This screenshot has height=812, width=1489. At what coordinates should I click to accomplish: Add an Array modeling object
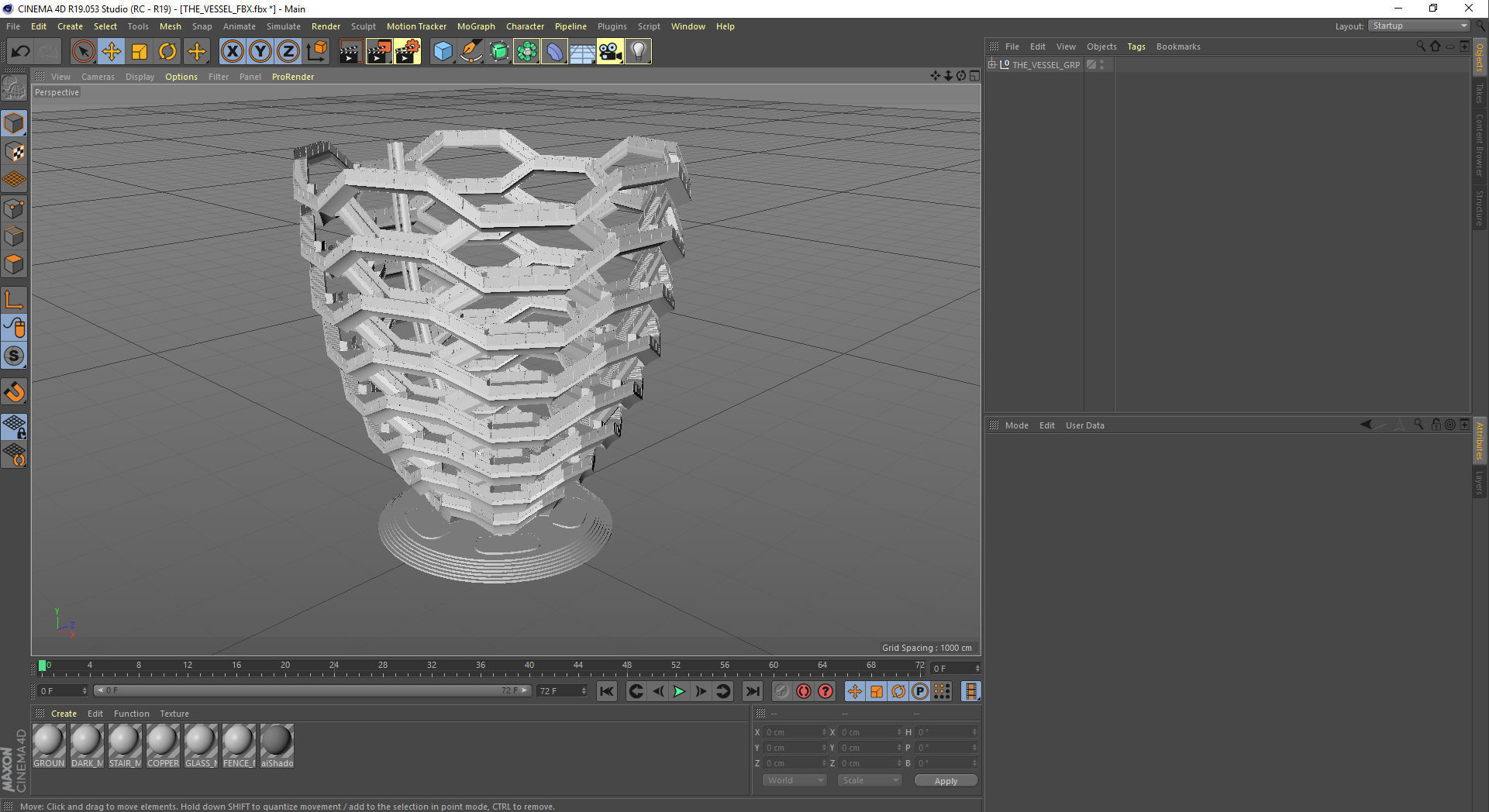[527, 52]
